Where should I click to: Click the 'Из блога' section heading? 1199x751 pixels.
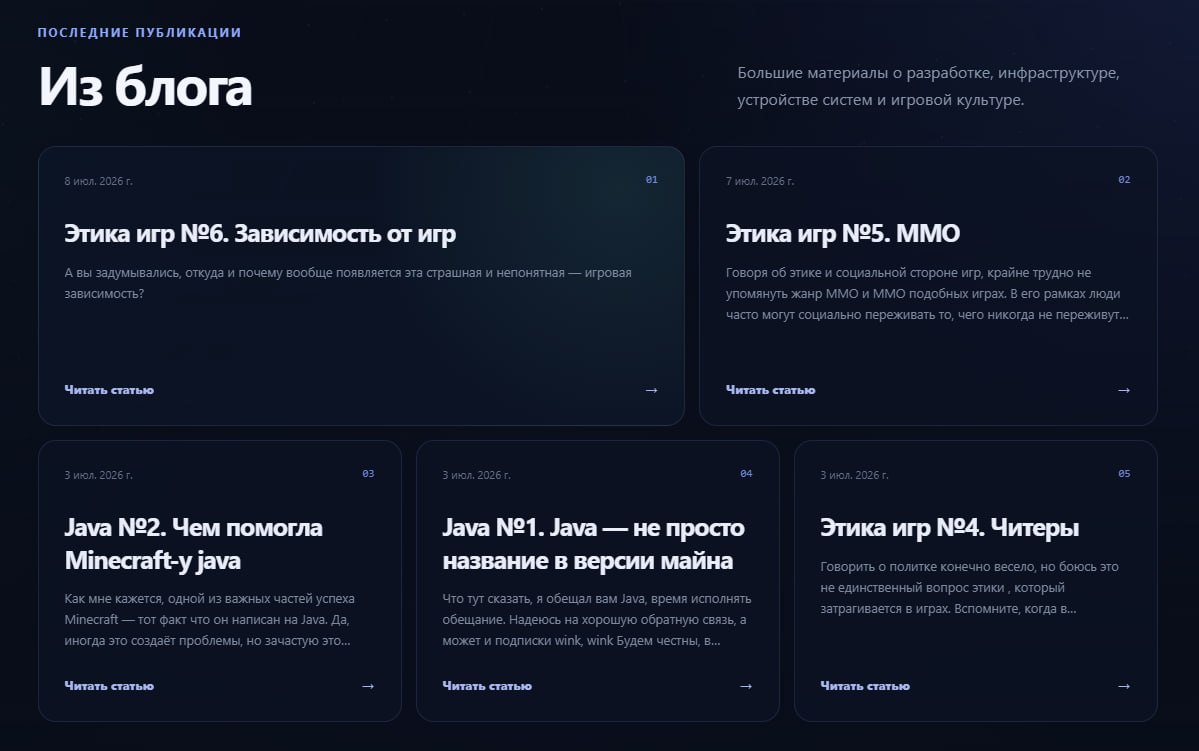tap(145, 86)
